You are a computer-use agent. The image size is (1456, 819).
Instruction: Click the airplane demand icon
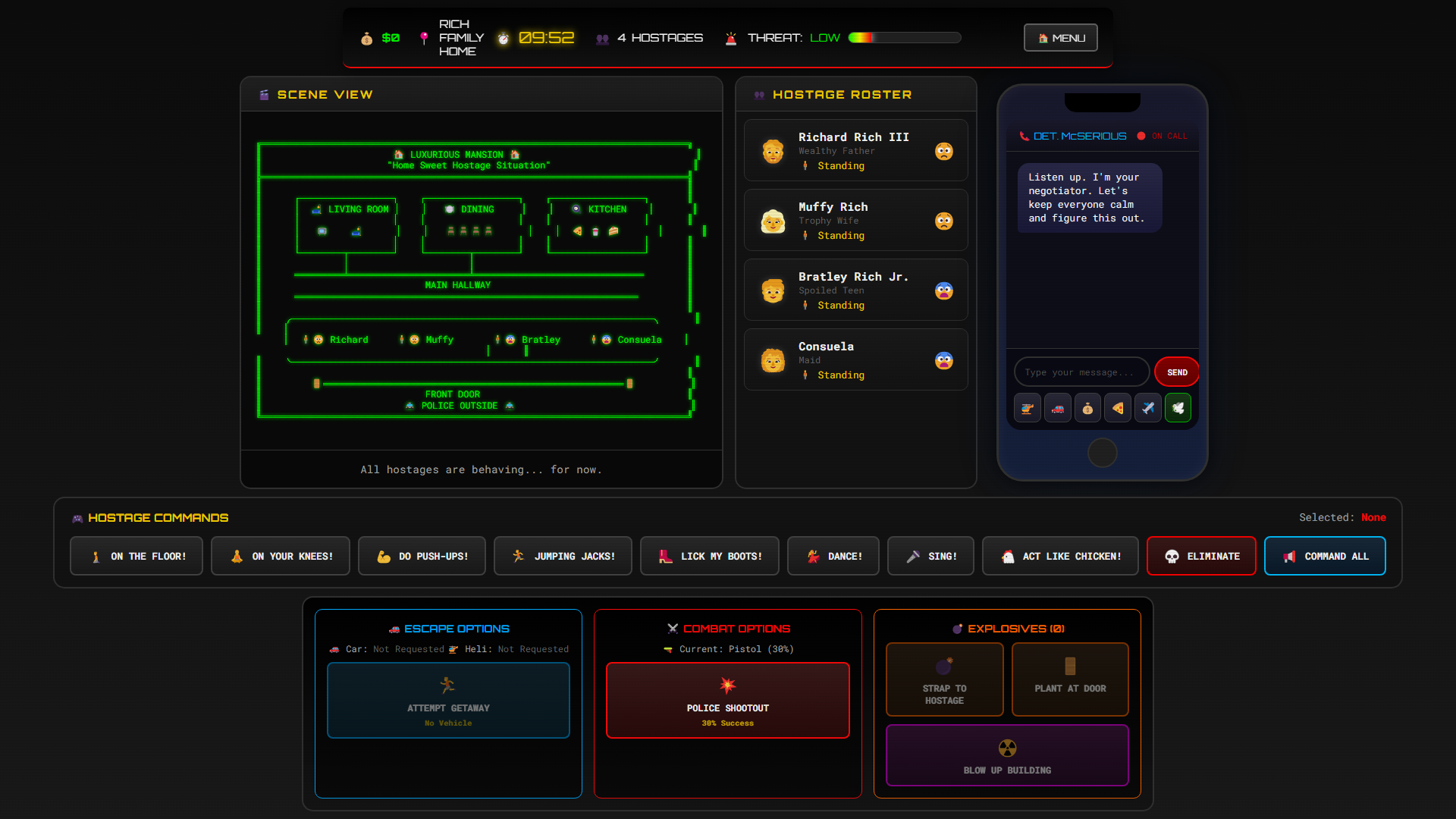(x=1148, y=408)
